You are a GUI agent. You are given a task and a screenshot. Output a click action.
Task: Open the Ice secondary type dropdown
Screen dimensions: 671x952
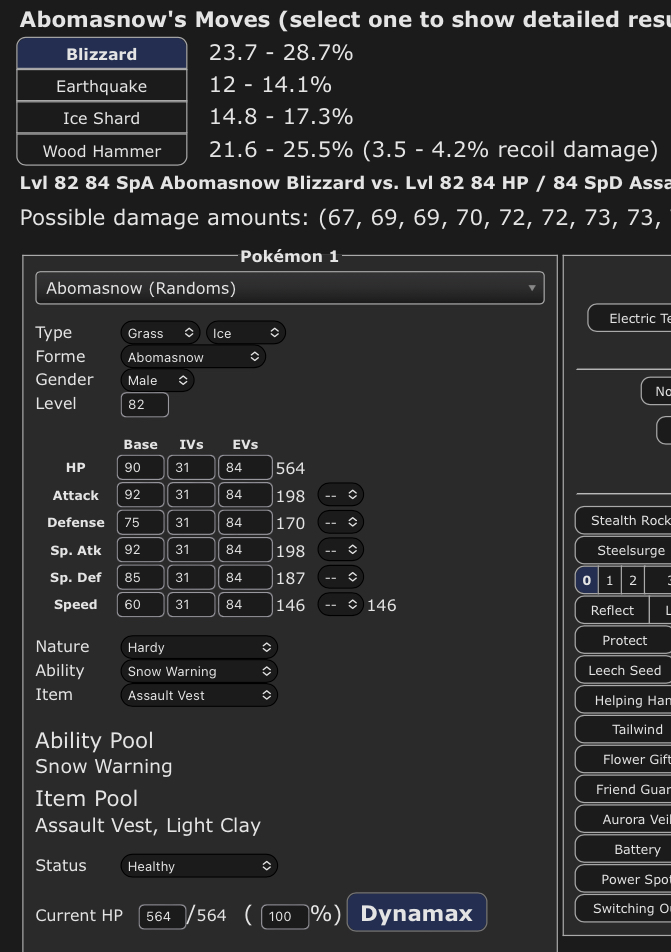(x=246, y=333)
